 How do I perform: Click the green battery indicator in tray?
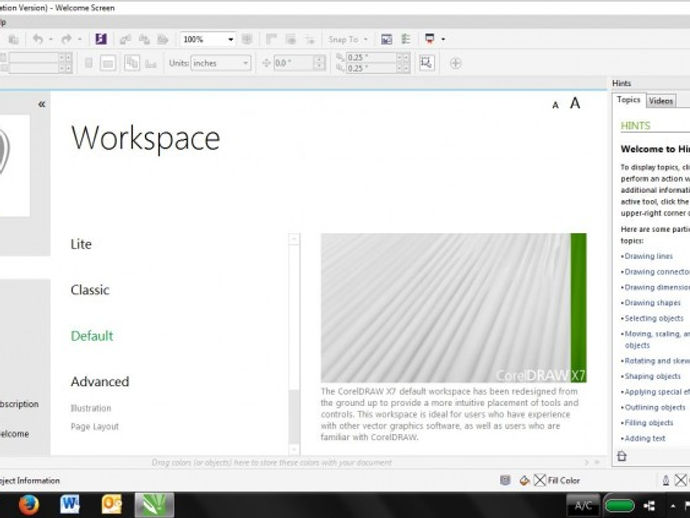[x=620, y=506]
